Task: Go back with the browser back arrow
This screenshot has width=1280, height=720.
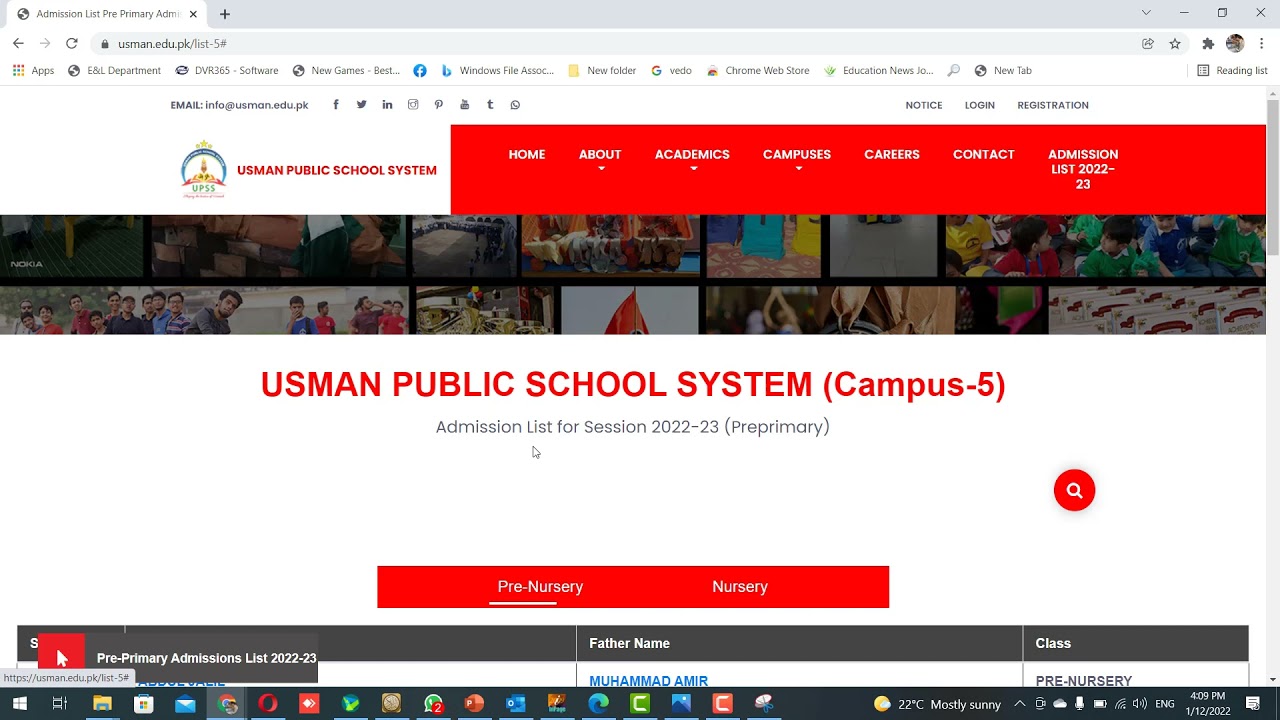Action: click(18, 43)
